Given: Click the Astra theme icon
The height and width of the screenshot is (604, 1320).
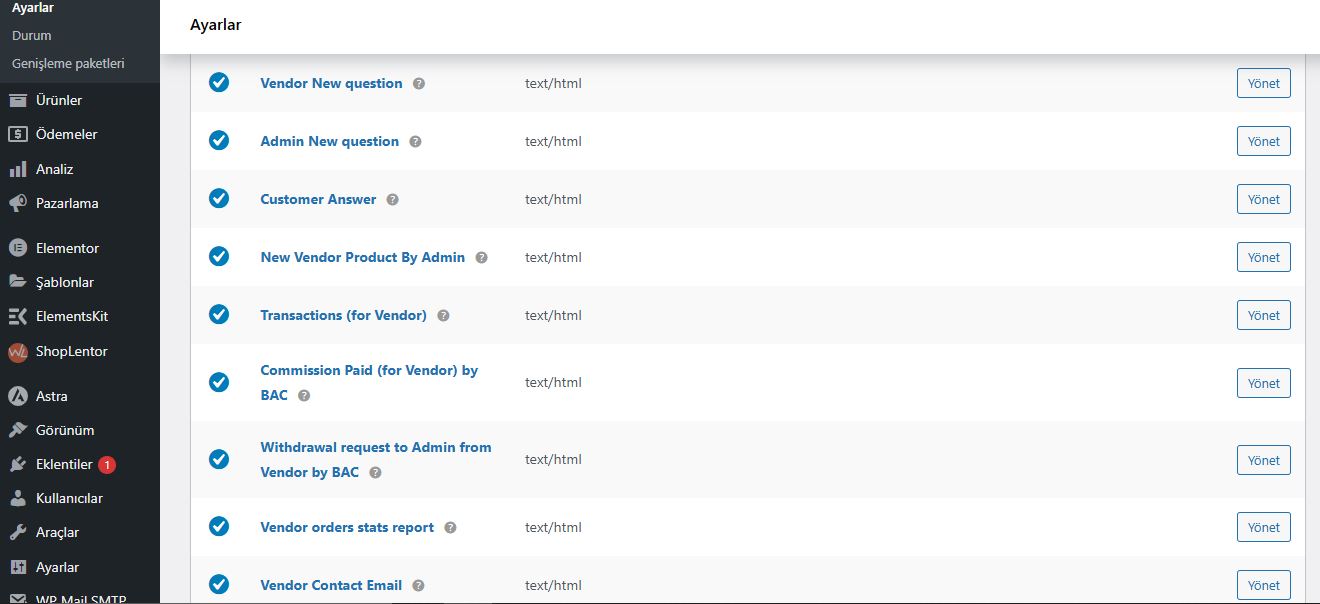Looking at the screenshot, I should pos(17,396).
